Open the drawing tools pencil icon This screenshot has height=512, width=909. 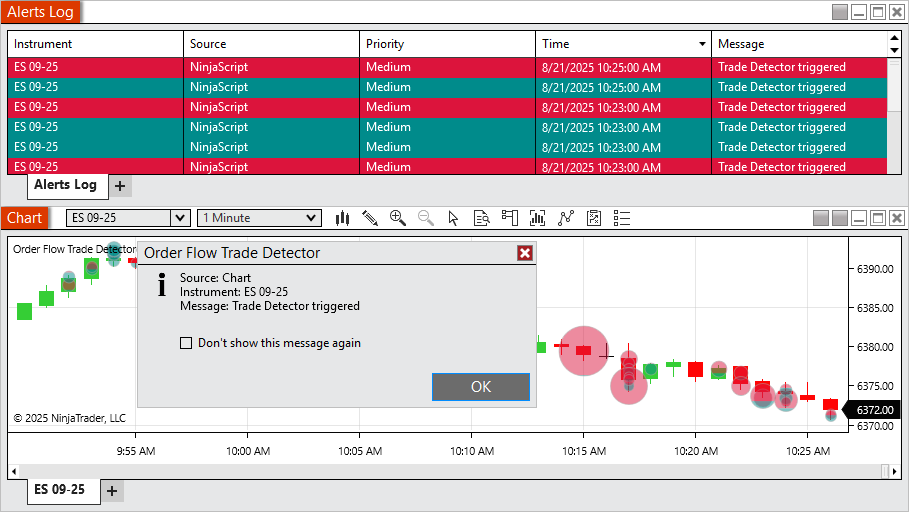tap(370, 218)
